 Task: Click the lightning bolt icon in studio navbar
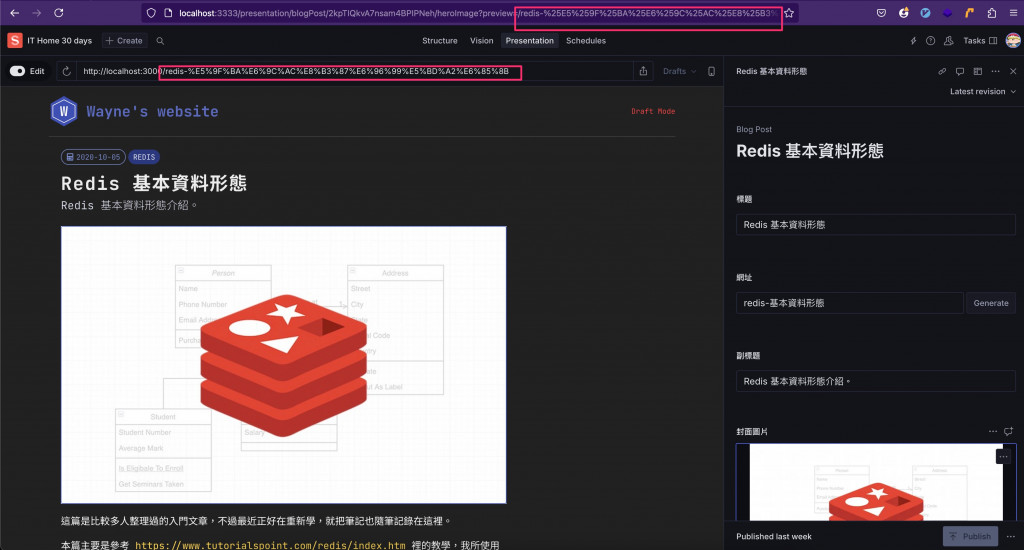pos(913,40)
